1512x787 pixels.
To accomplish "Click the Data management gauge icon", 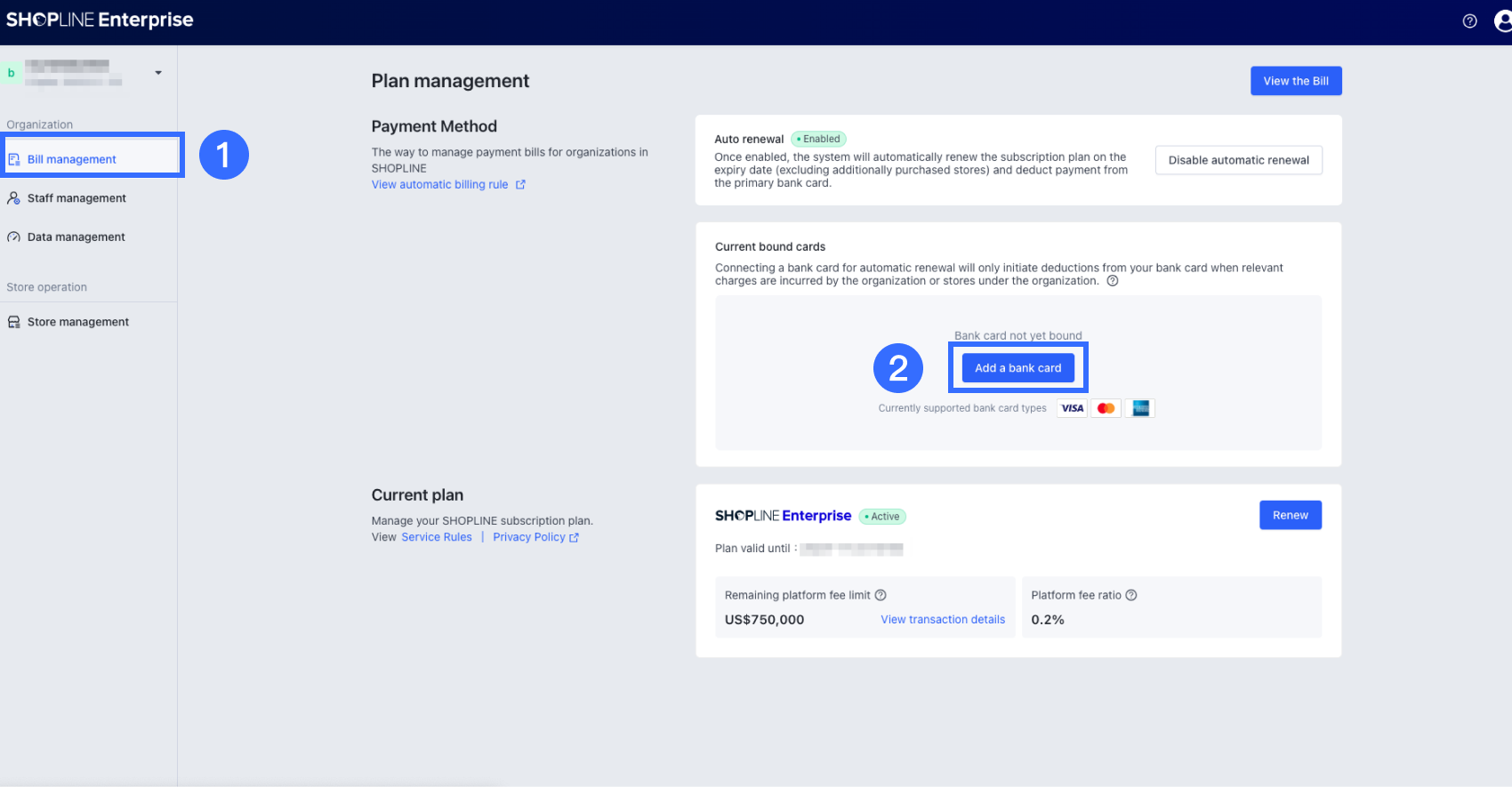I will (13, 237).
